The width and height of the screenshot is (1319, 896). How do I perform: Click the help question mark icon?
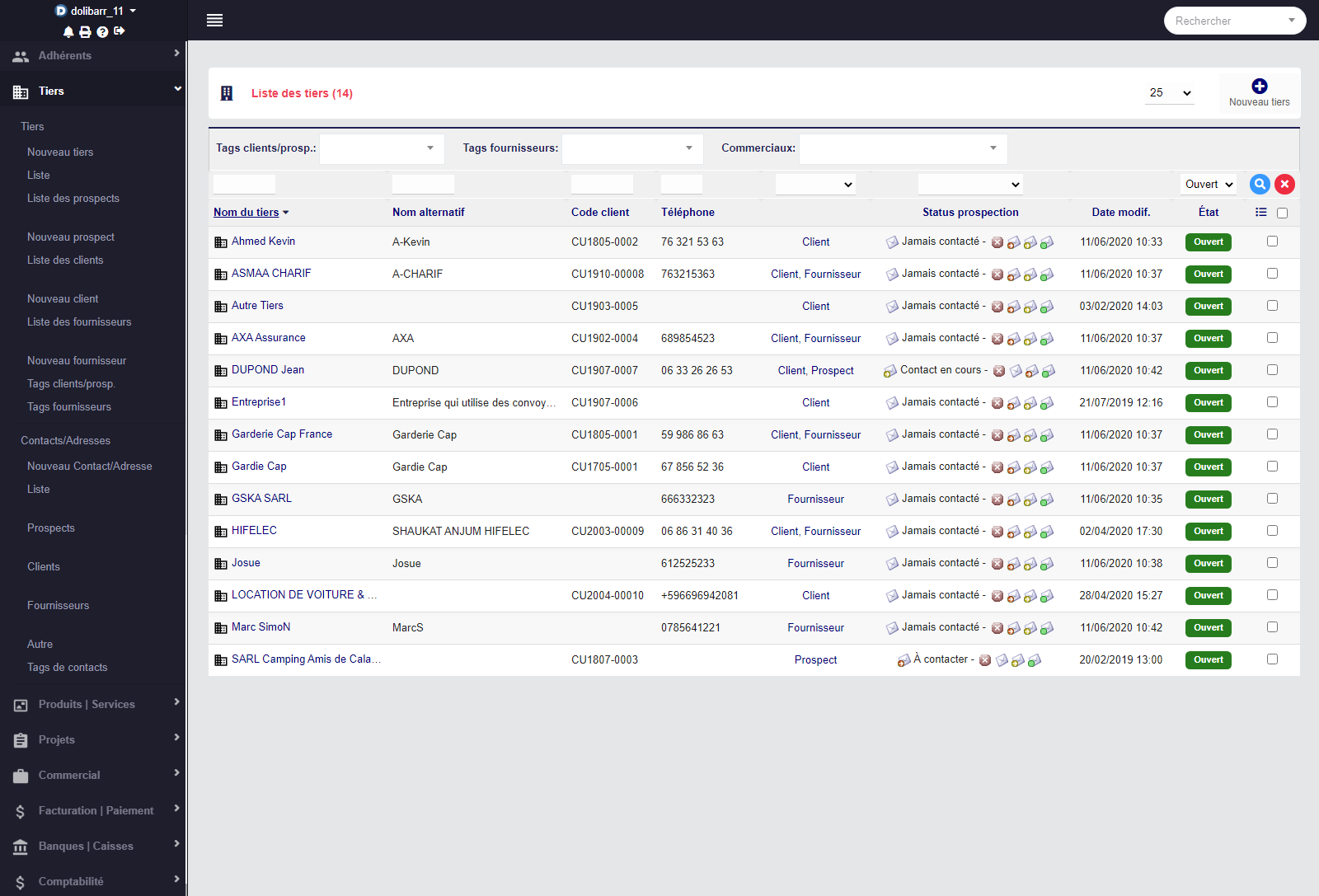tap(102, 32)
